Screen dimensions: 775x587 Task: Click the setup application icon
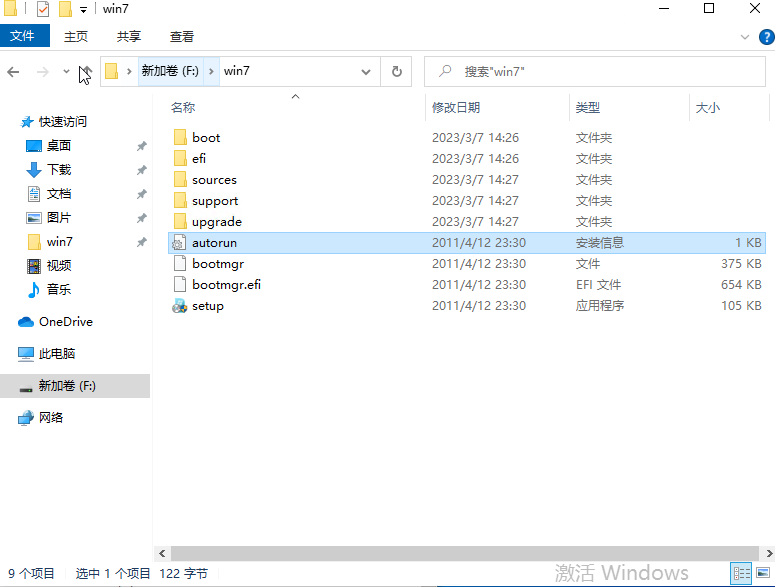(x=179, y=306)
